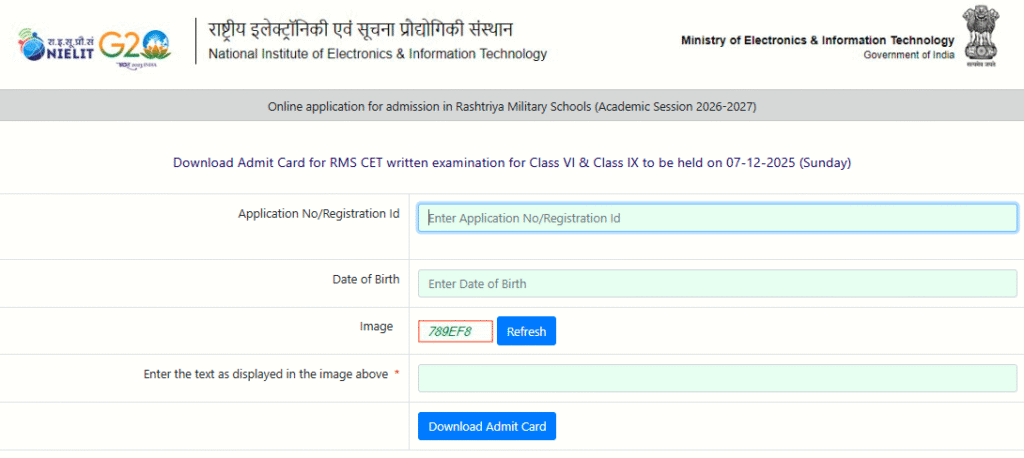Screen dimensions: 1024x458
Task: Click the Rashtriya Military Schools admission banner
Action: pyautogui.click(x=511, y=106)
